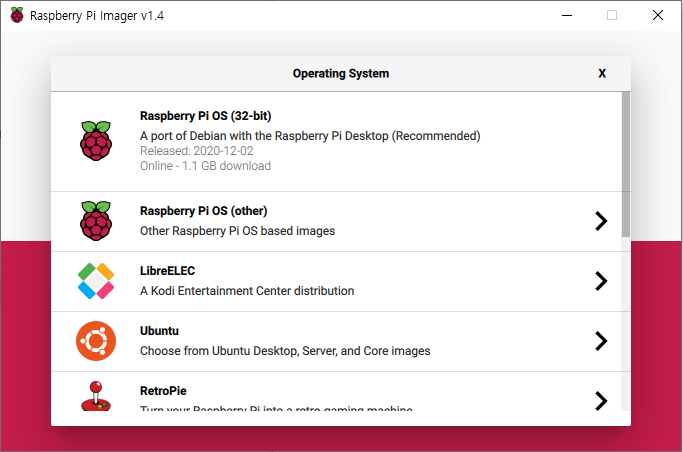This screenshot has width=683, height=452.
Task: Expand Raspberry Pi OS (other) chevron arrow
Action: point(601,221)
